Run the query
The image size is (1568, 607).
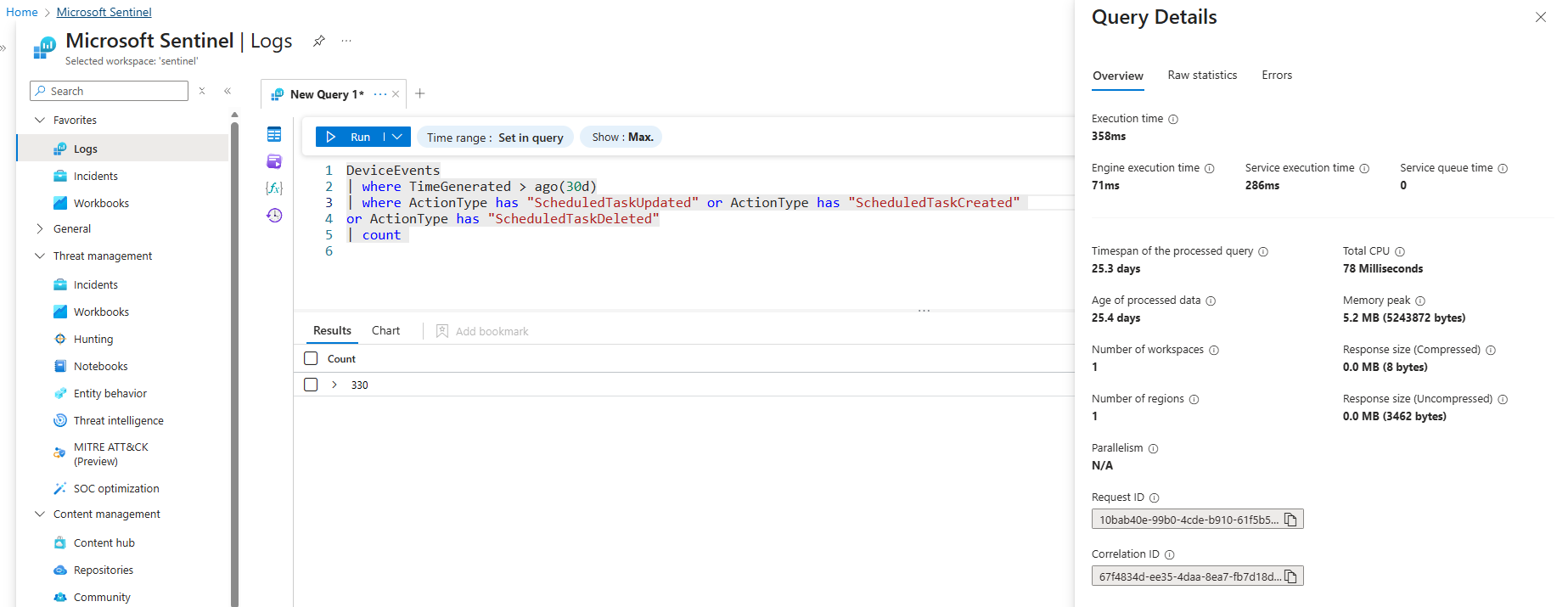click(x=350, y=137)
